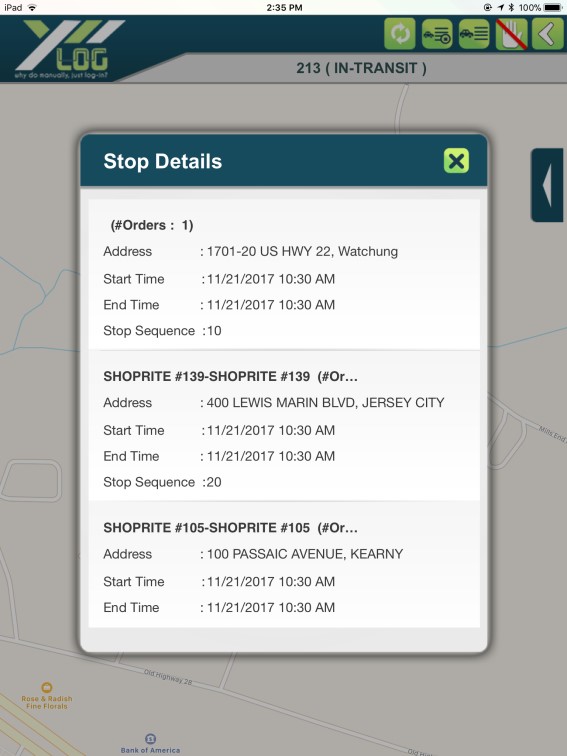This screenshot has height=756, width=567.
Task: Tap Stop Sequence 10 row
Action: pos(162,331)
